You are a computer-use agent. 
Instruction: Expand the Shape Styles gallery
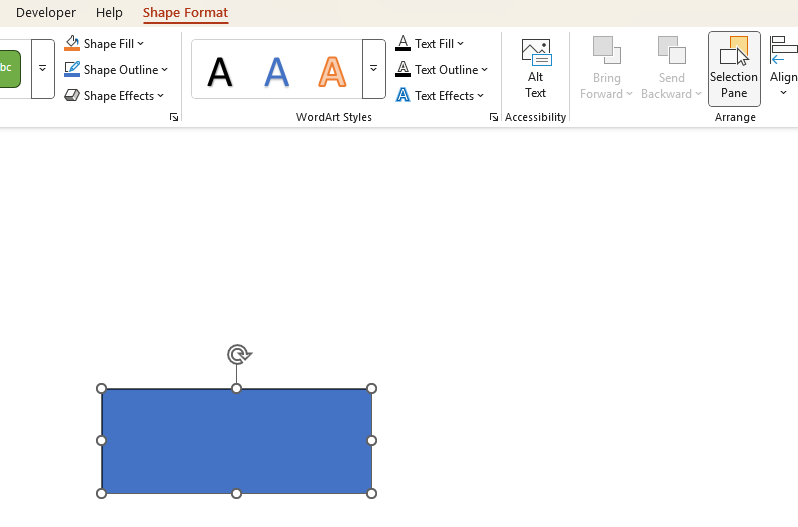42,69
